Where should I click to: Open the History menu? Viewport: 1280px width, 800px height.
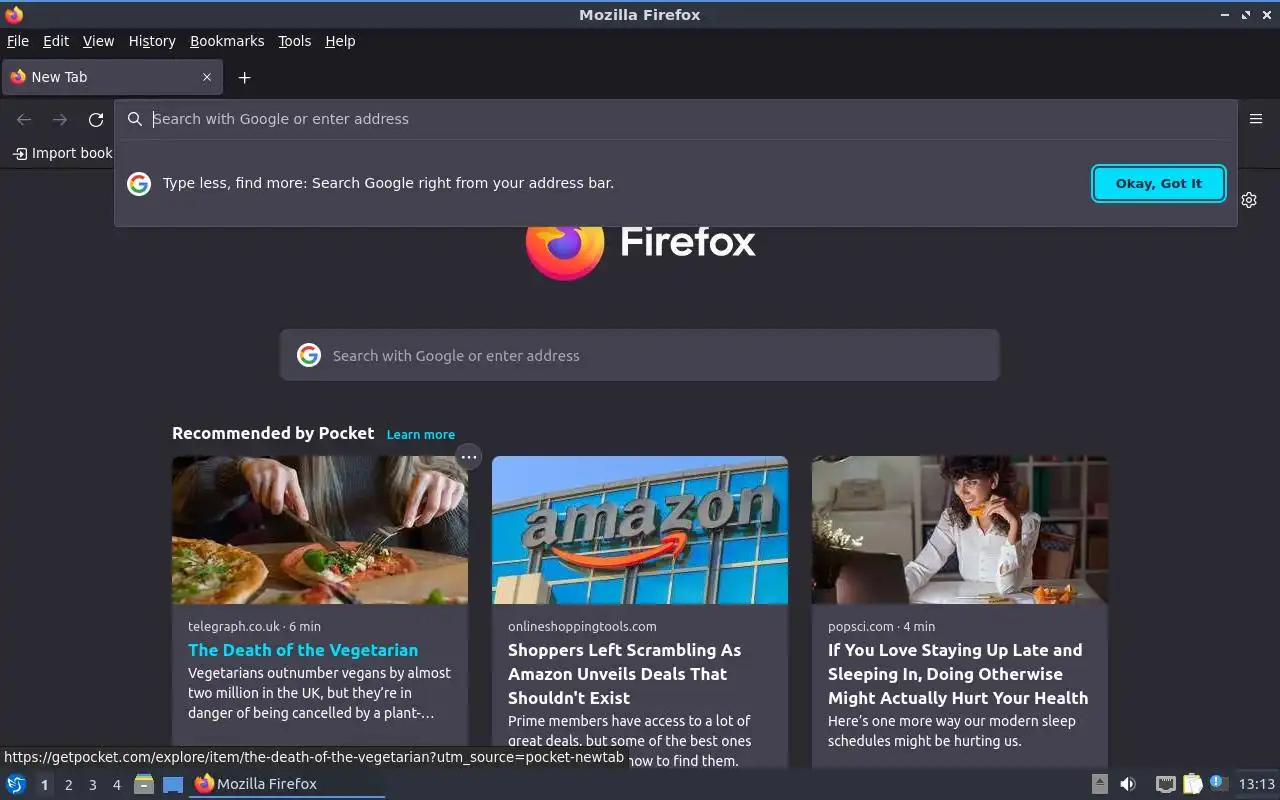[152, 41]
